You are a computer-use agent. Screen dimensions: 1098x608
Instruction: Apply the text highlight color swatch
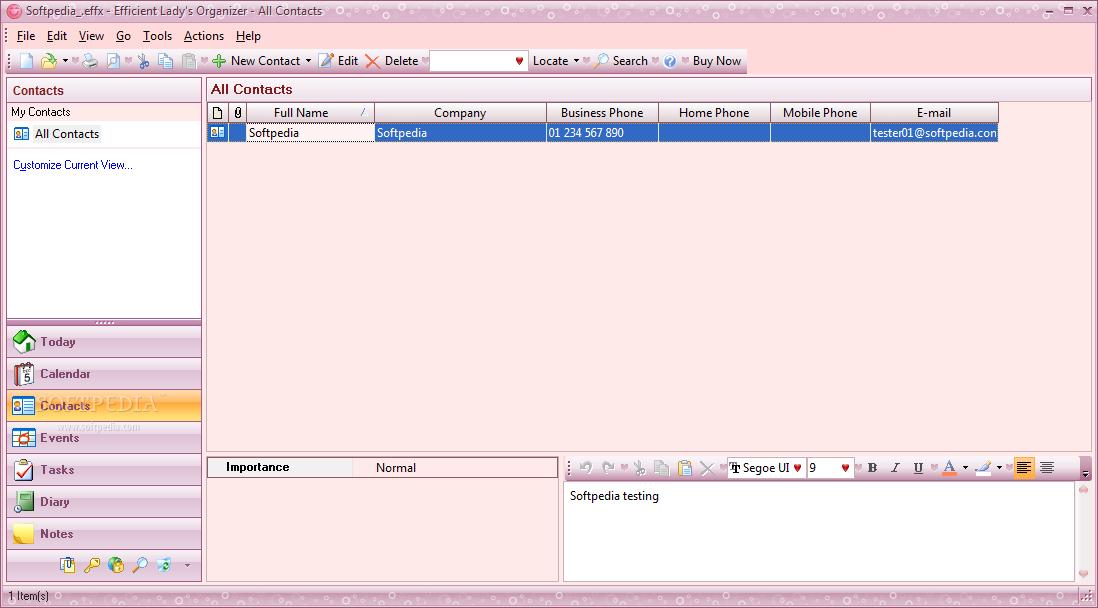pyautogui.click(x=984, y=468)
